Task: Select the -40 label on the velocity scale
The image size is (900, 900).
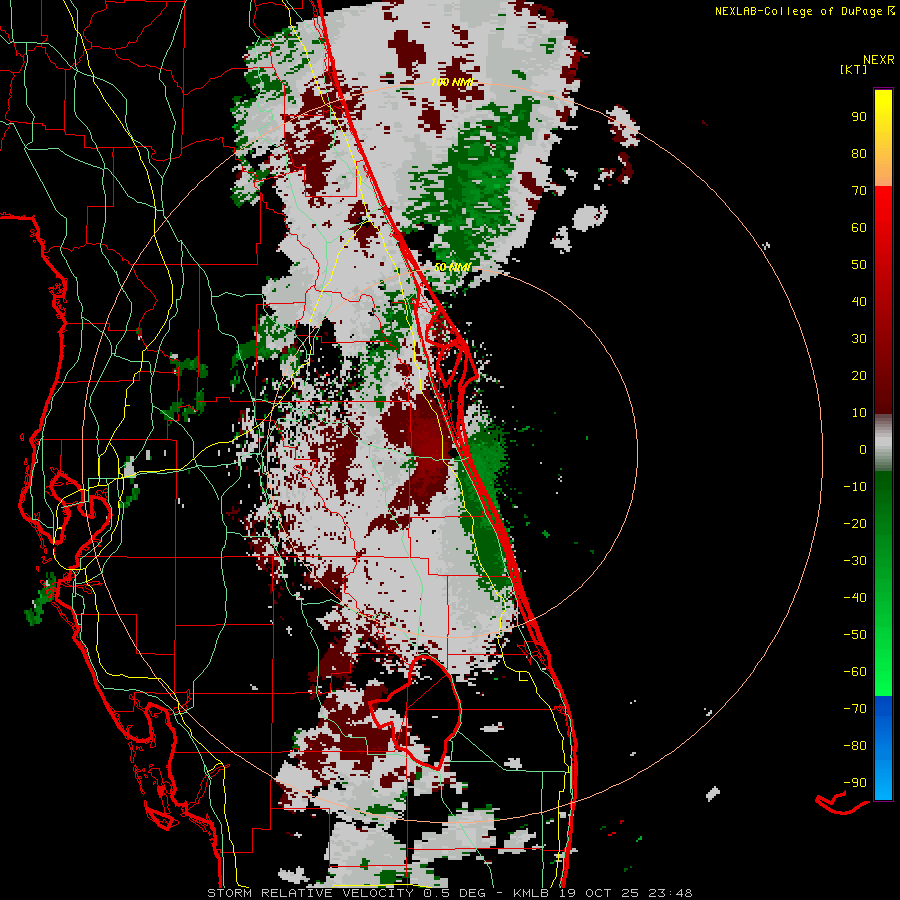Action: 855,598
